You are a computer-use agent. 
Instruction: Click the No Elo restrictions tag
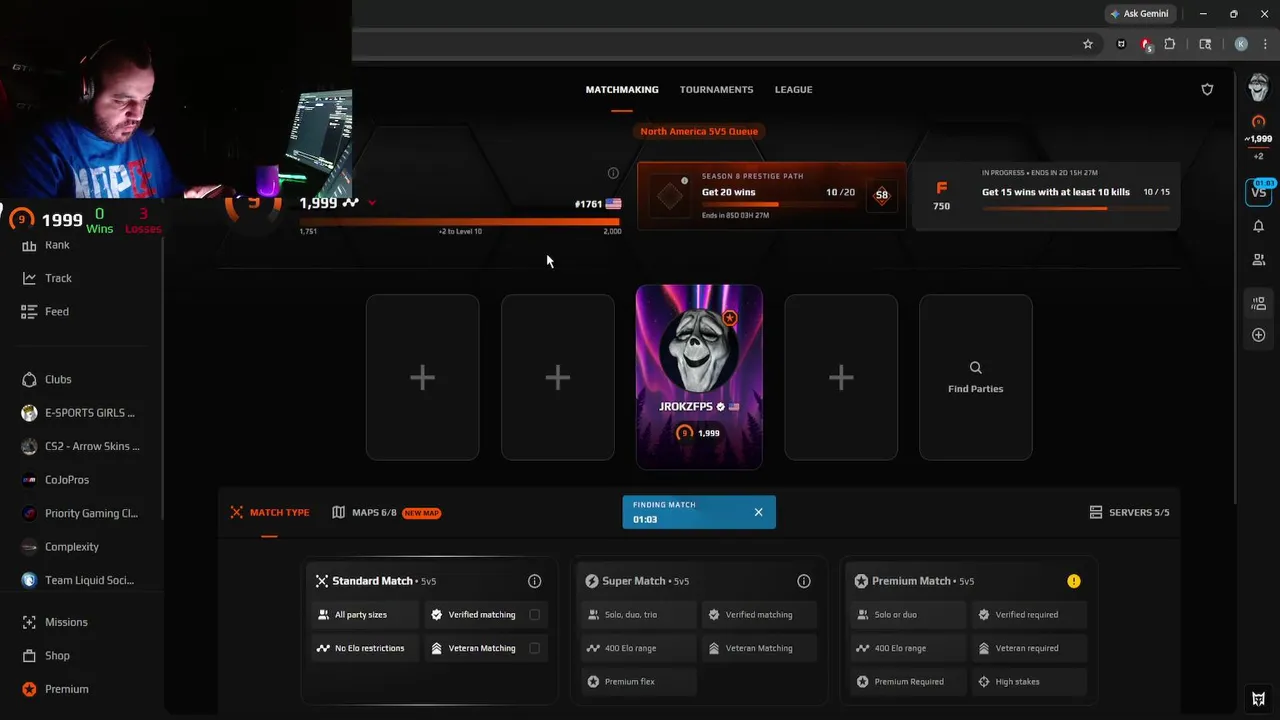click(365, 648)
